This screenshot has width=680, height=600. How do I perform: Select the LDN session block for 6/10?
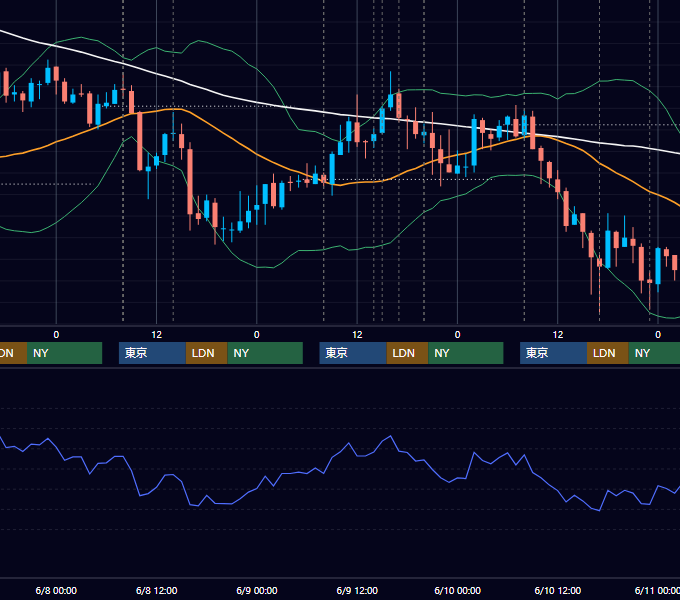608,353
